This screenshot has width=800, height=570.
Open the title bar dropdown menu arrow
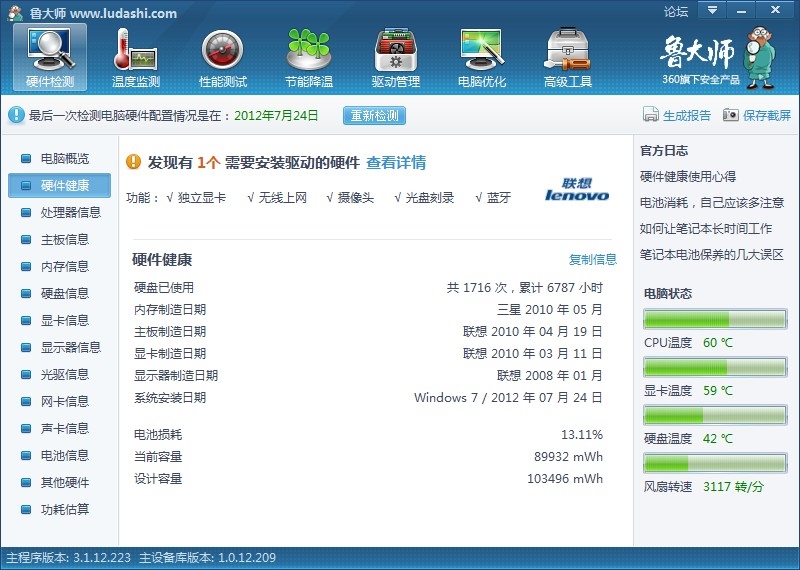[712, 11]
